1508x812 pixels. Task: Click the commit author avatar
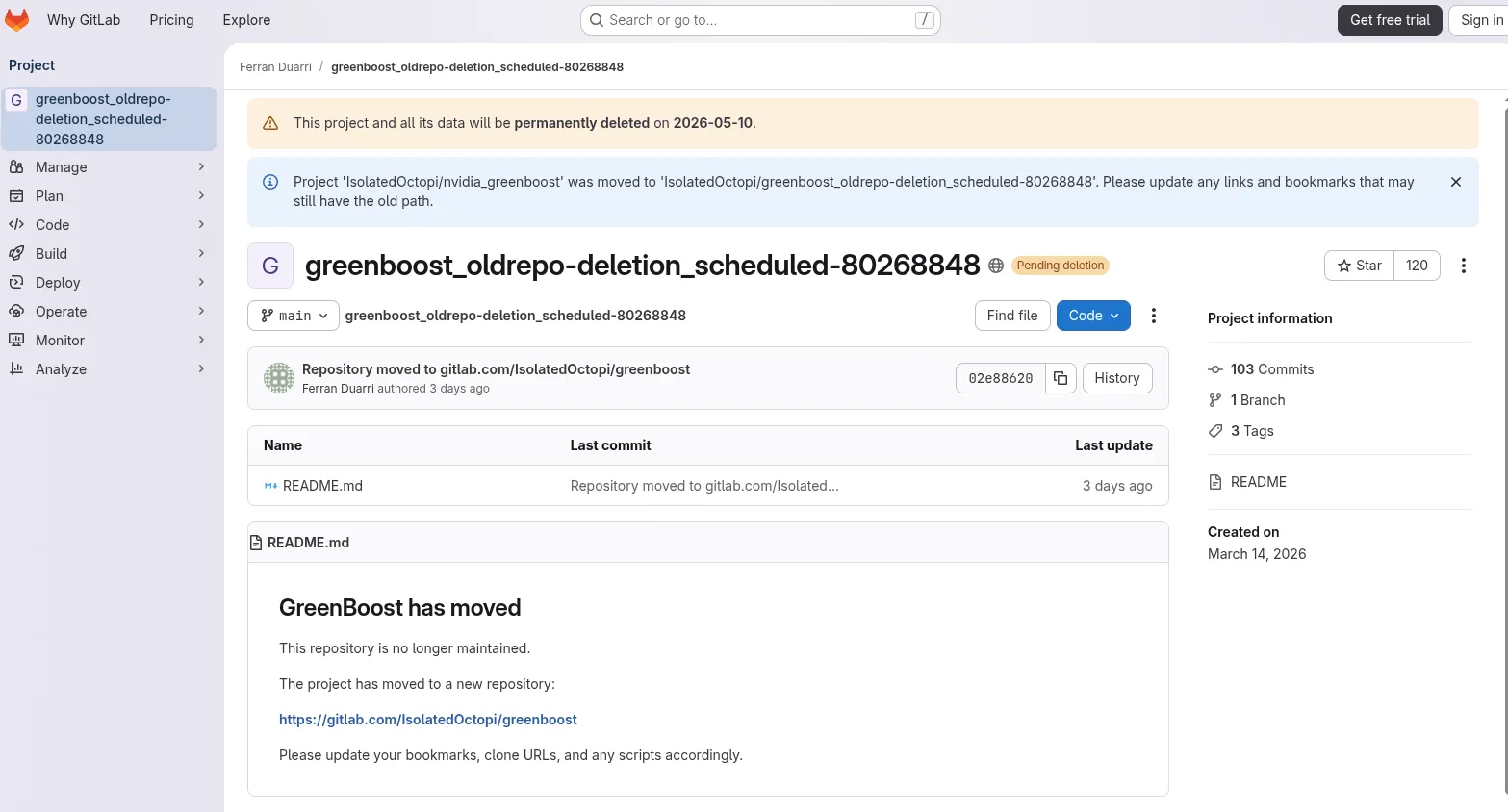pos(279,378)
